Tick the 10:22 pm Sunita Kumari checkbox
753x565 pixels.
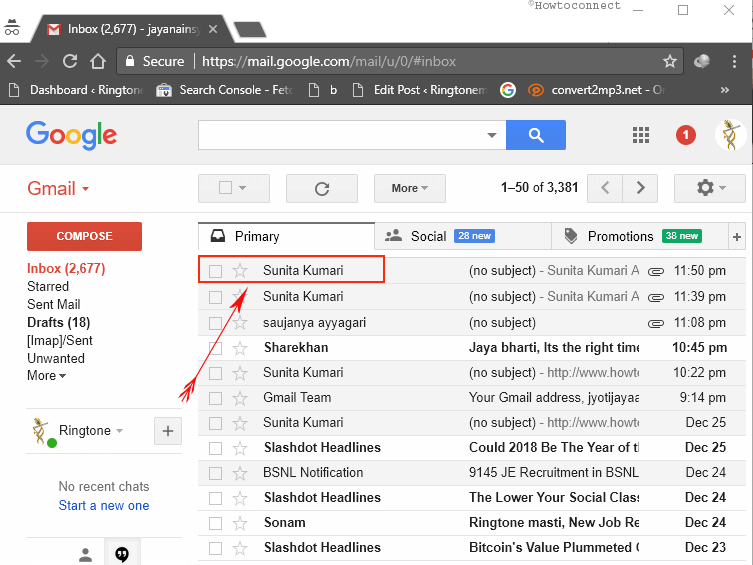[215, 373]
